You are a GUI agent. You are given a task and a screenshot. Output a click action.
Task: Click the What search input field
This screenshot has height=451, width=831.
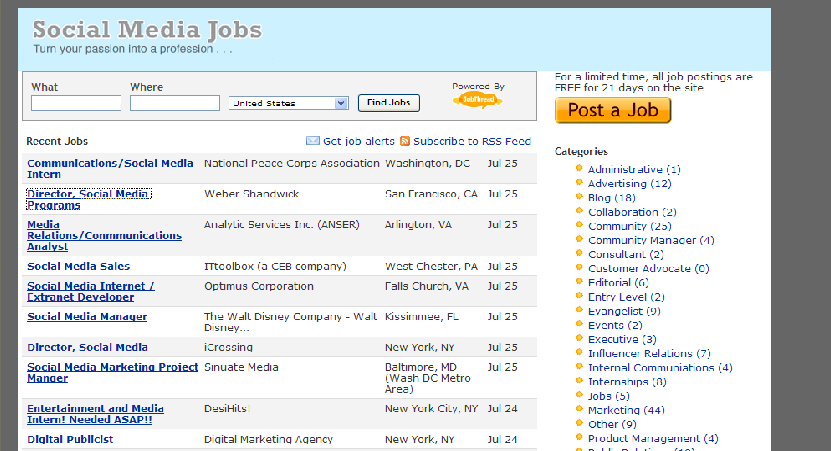[76, 103]
